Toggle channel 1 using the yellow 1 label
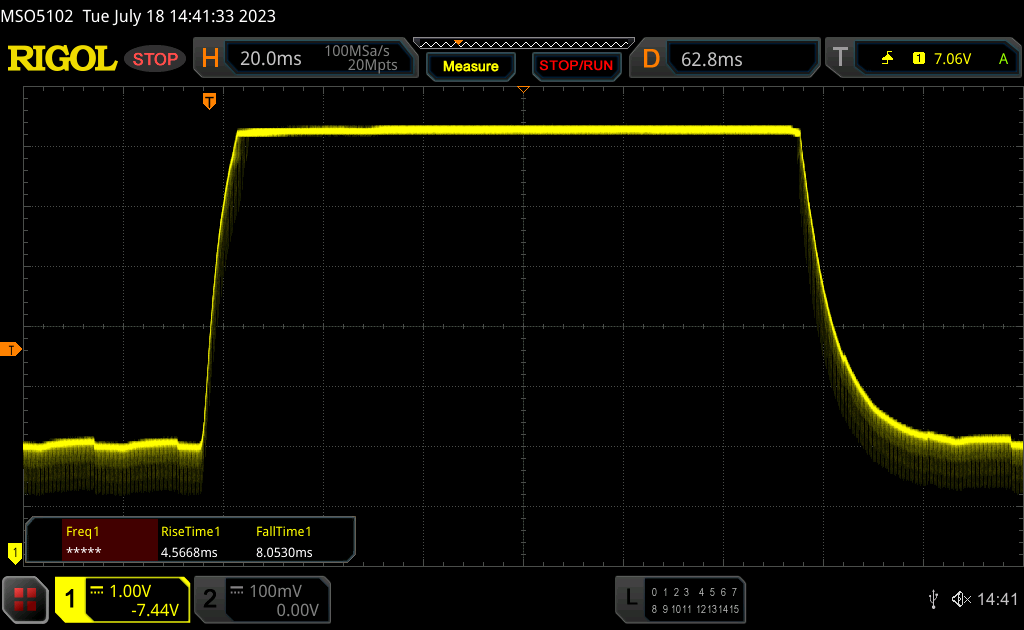 point(70,599)
